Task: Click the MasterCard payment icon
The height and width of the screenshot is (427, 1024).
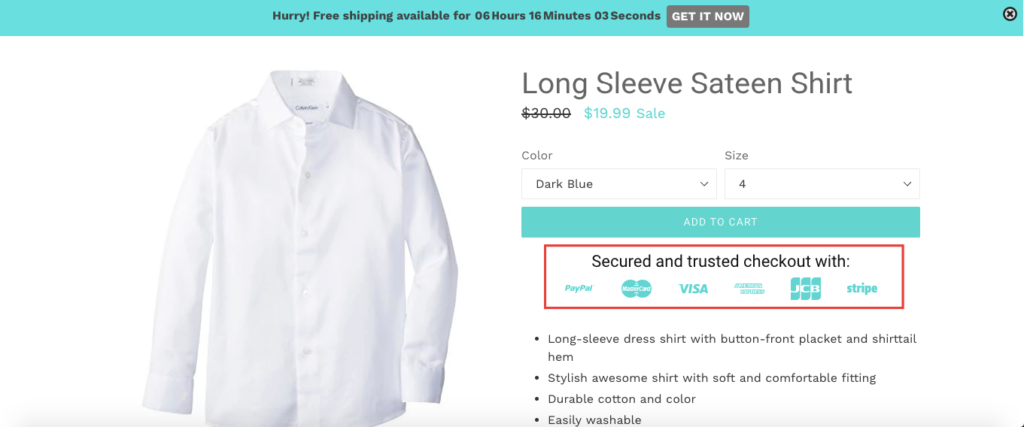Action: (x=636, y=288)
